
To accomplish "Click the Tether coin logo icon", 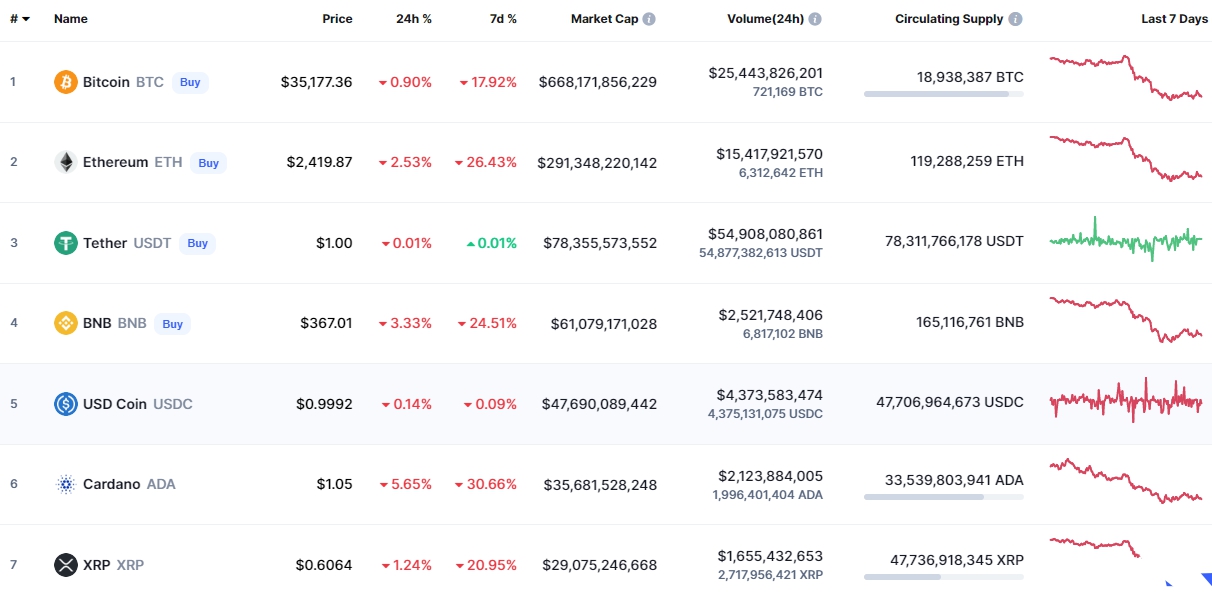I will (x=65, y=243).
